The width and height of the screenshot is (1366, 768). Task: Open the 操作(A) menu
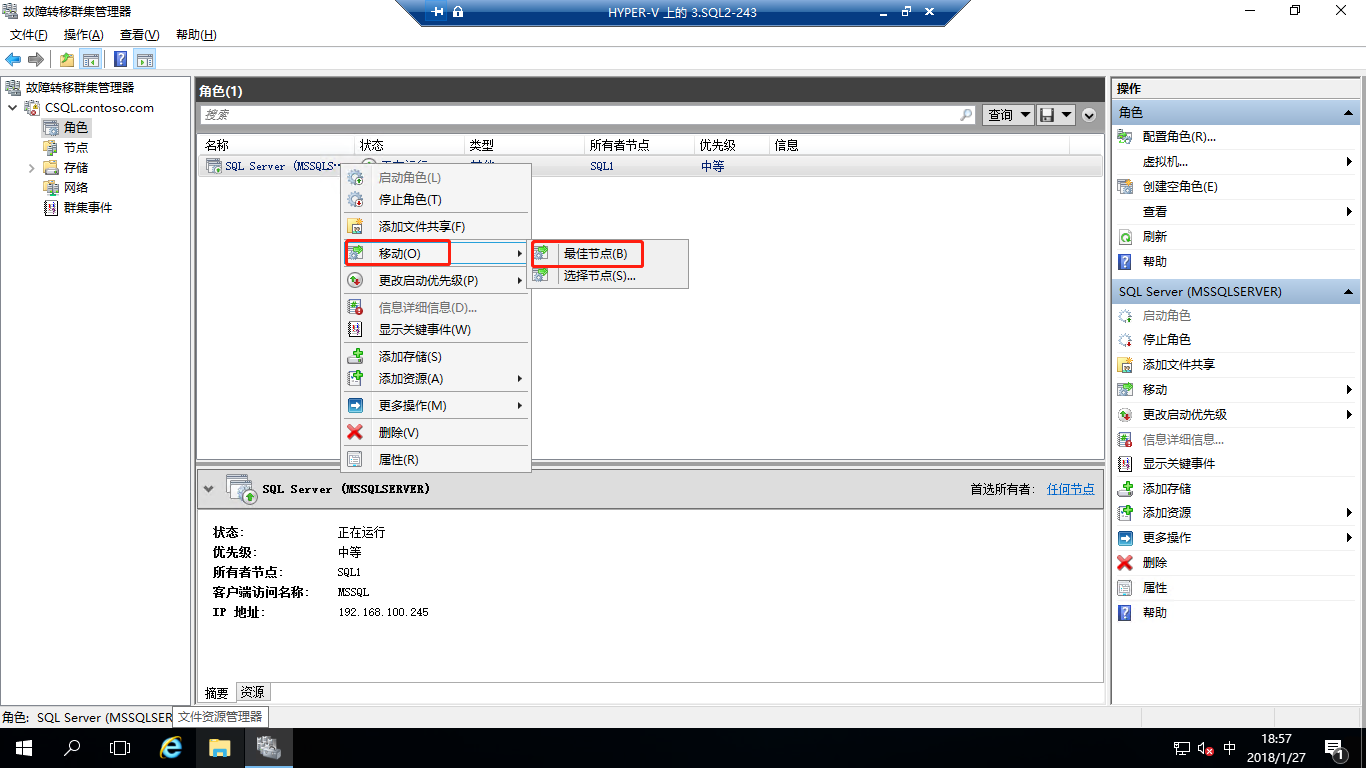[x=84, y=35]
